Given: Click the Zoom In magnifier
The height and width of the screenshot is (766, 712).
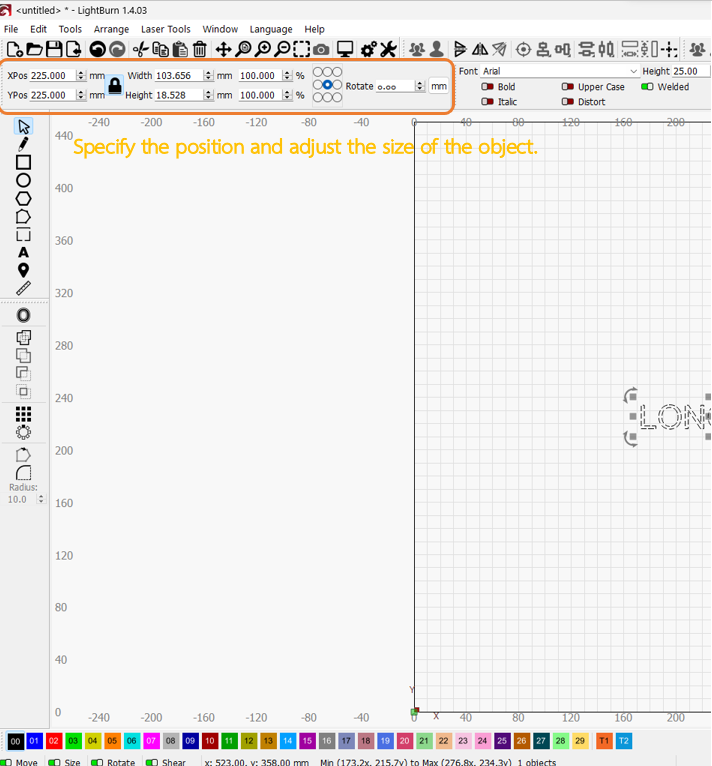Looking at the screenshot, I should pos(263,49).
